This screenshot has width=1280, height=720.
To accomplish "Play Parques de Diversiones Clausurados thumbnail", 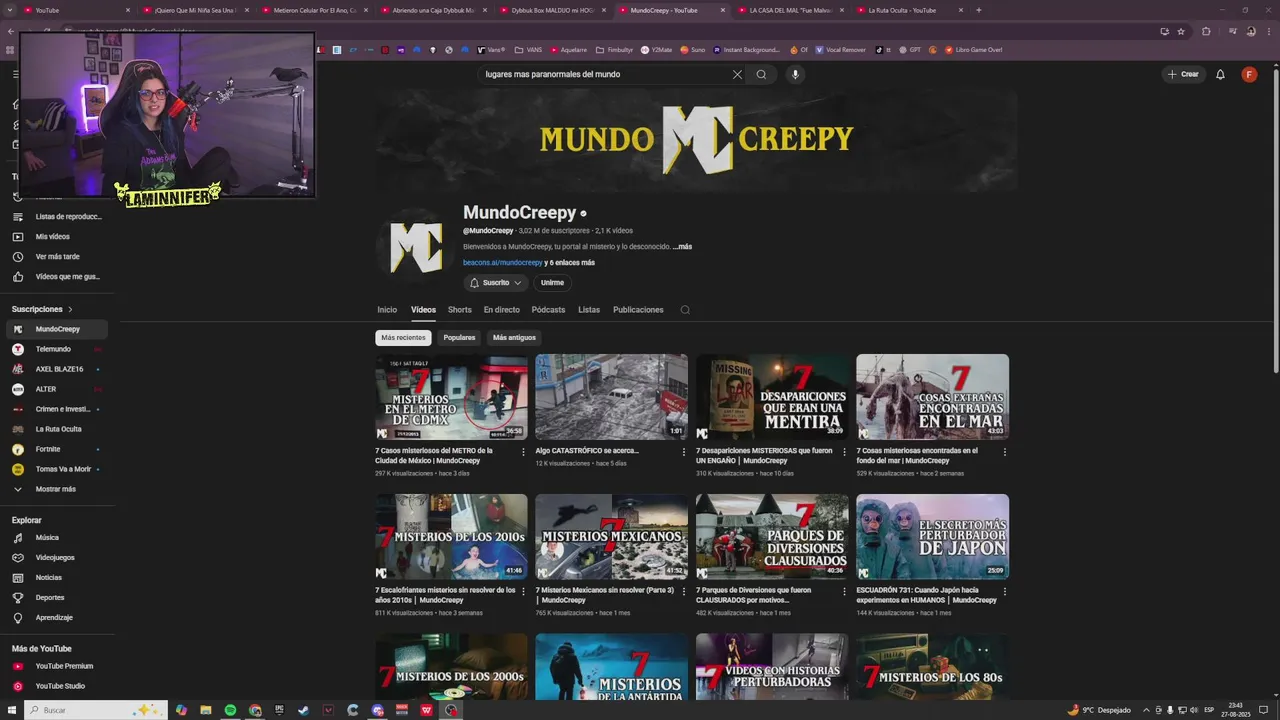I will tap(772, 536).
